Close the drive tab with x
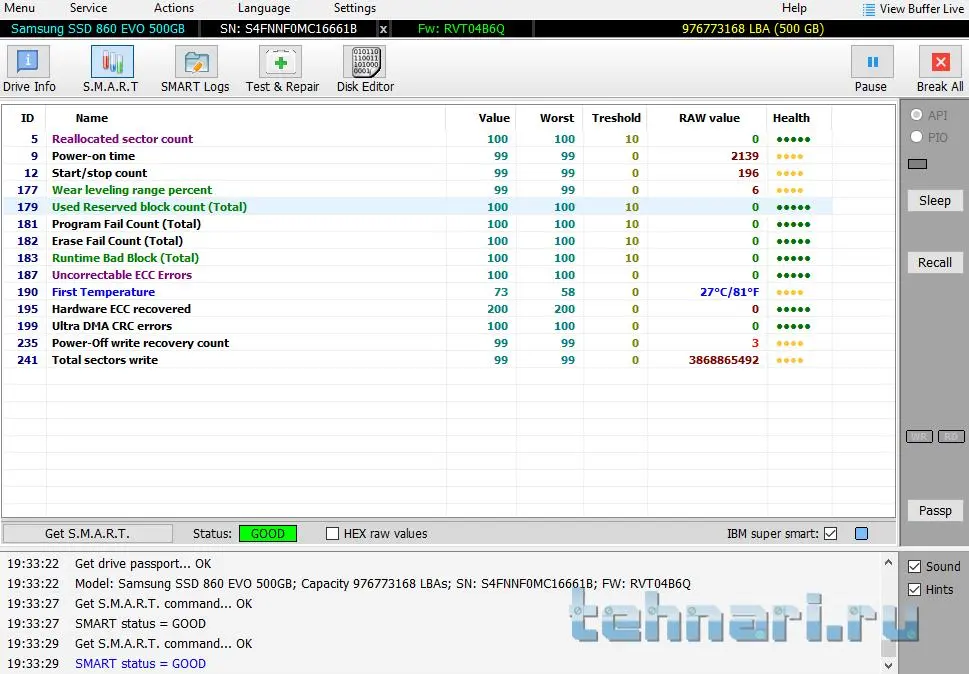 pyautogui.click(x=383, y=29)
